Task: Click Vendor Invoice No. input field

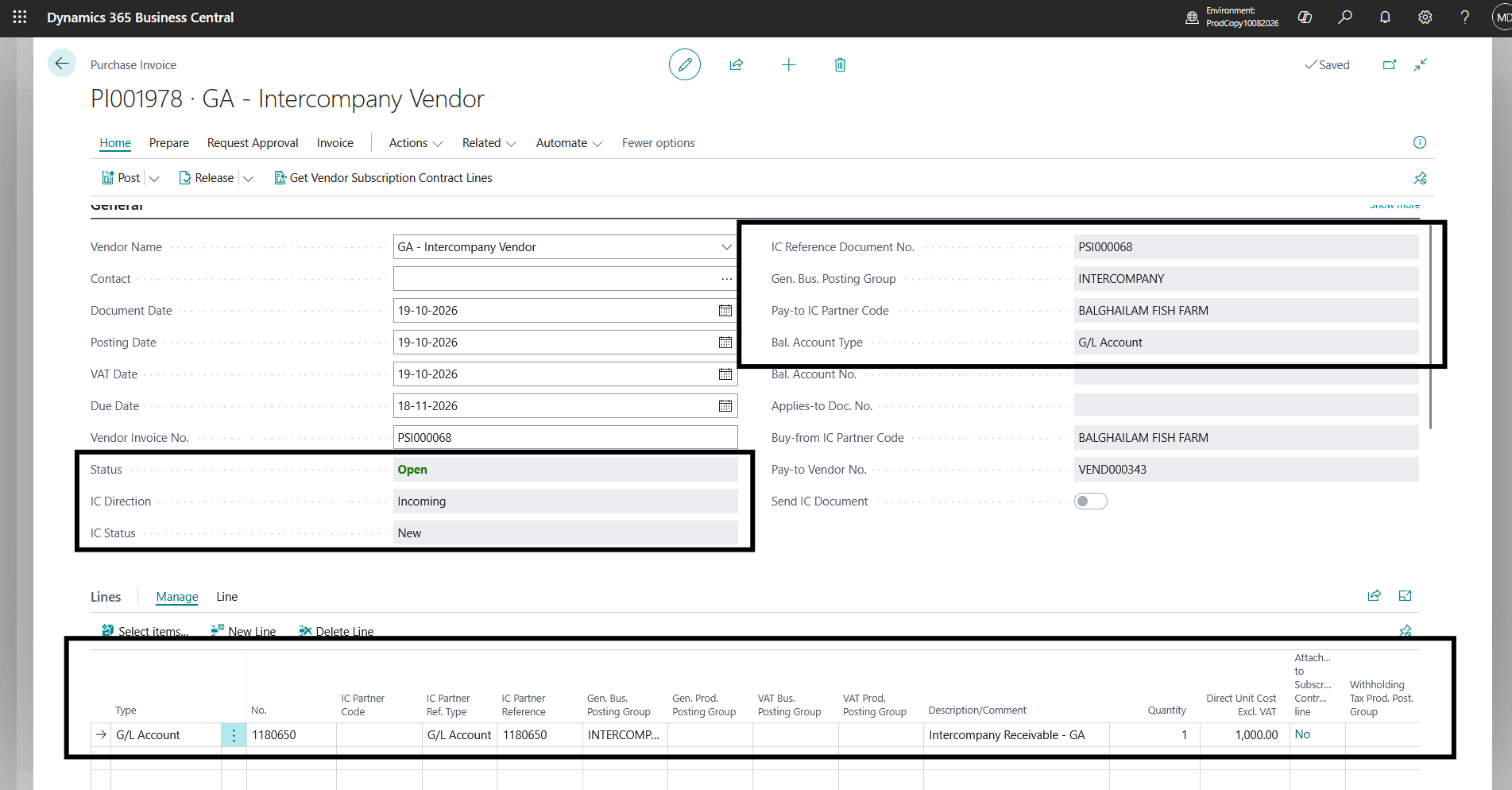Action: pyautogui.click(x=565, y=438)
